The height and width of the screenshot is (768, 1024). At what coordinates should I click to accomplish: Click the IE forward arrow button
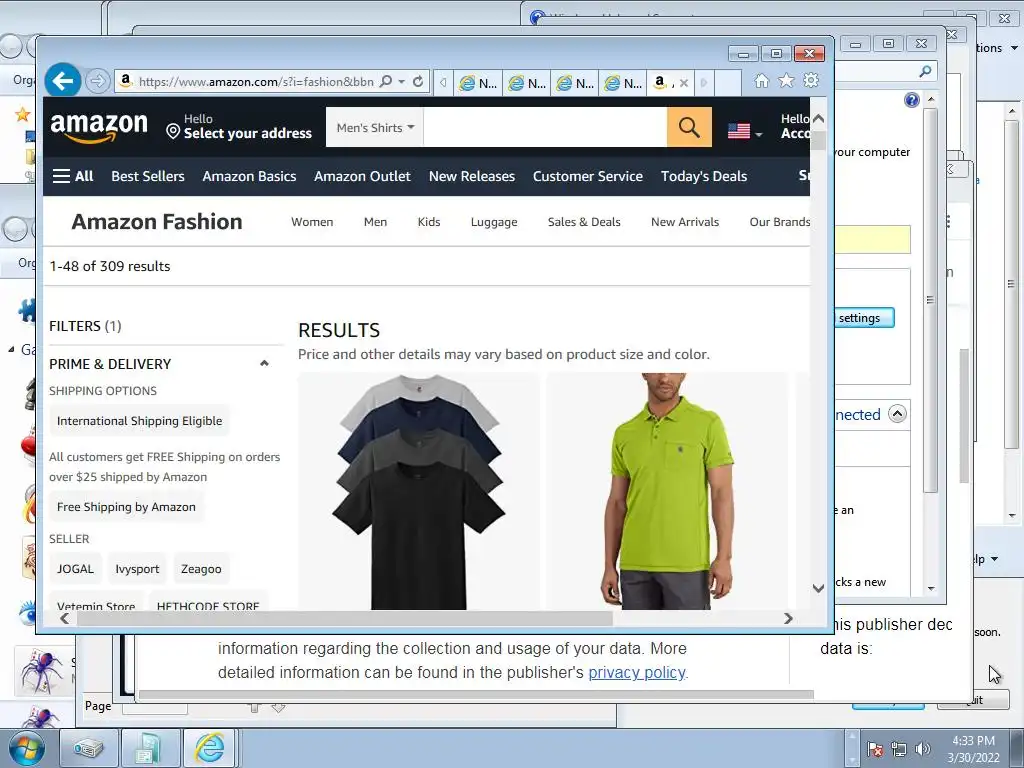tap(97, 81)
